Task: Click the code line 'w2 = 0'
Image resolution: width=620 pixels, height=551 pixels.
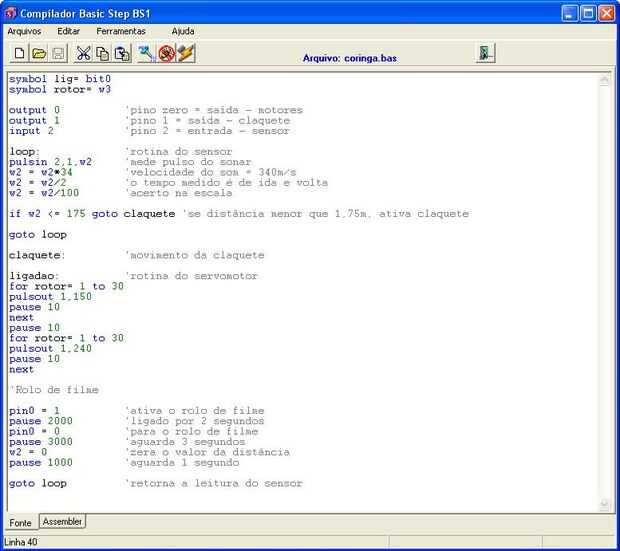Action: pyautogui.click(x=28, y=452)
